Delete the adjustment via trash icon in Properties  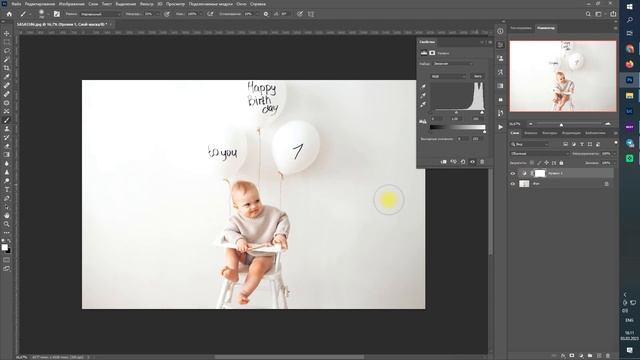[482, 162]
